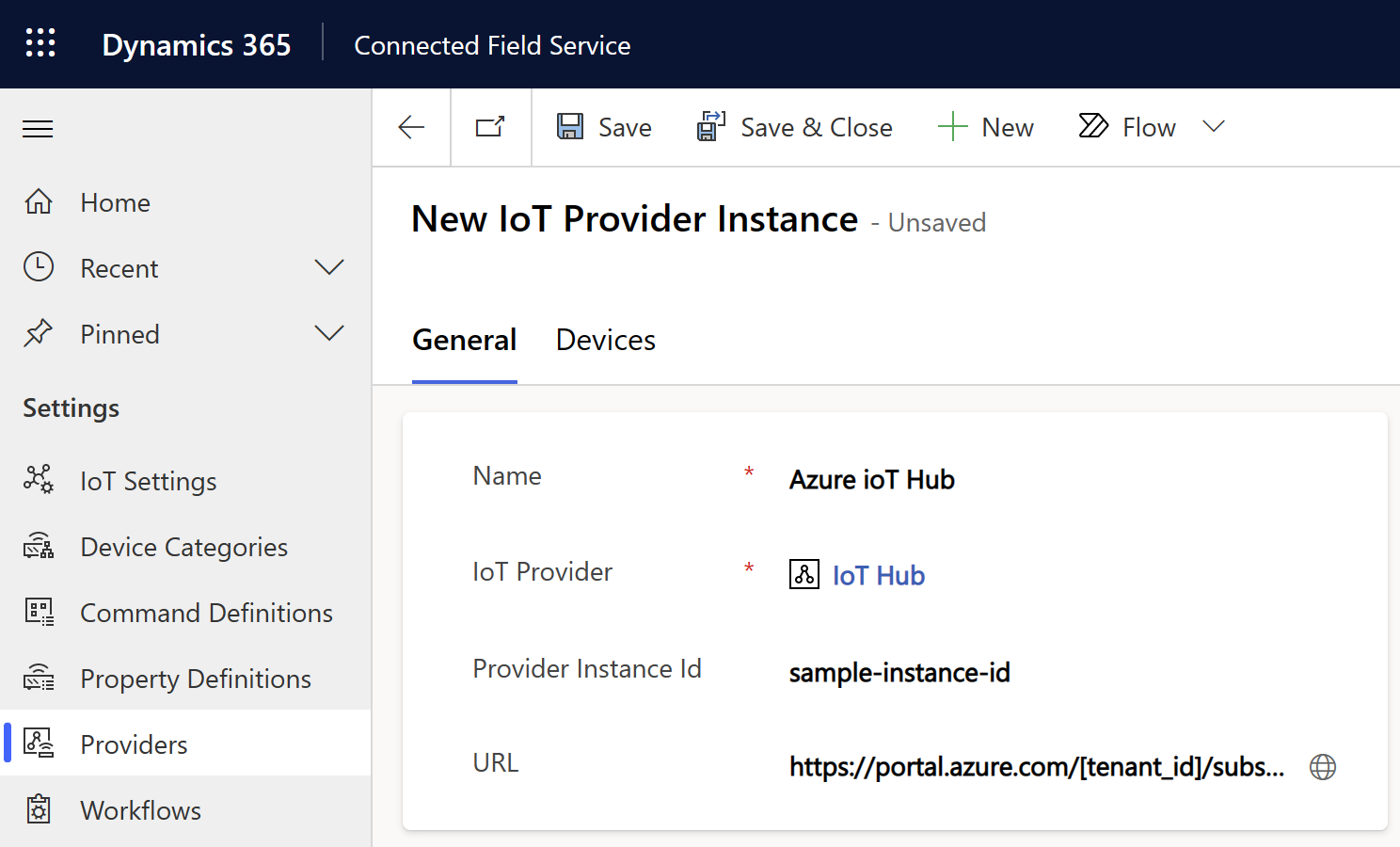
Task: Pop out the record with the open icon
Action: 490,127
